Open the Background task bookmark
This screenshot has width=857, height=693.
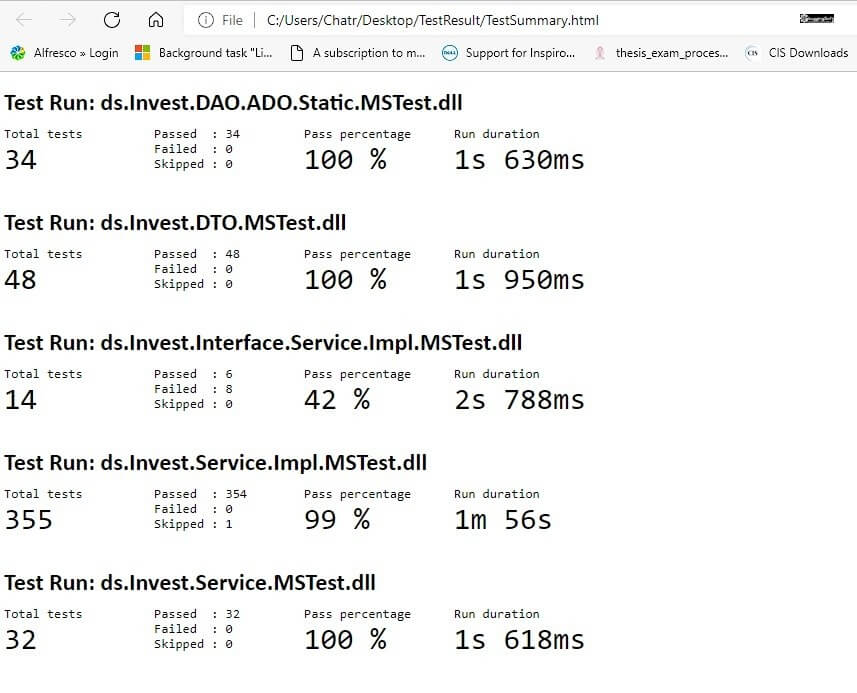pos(203,52)
